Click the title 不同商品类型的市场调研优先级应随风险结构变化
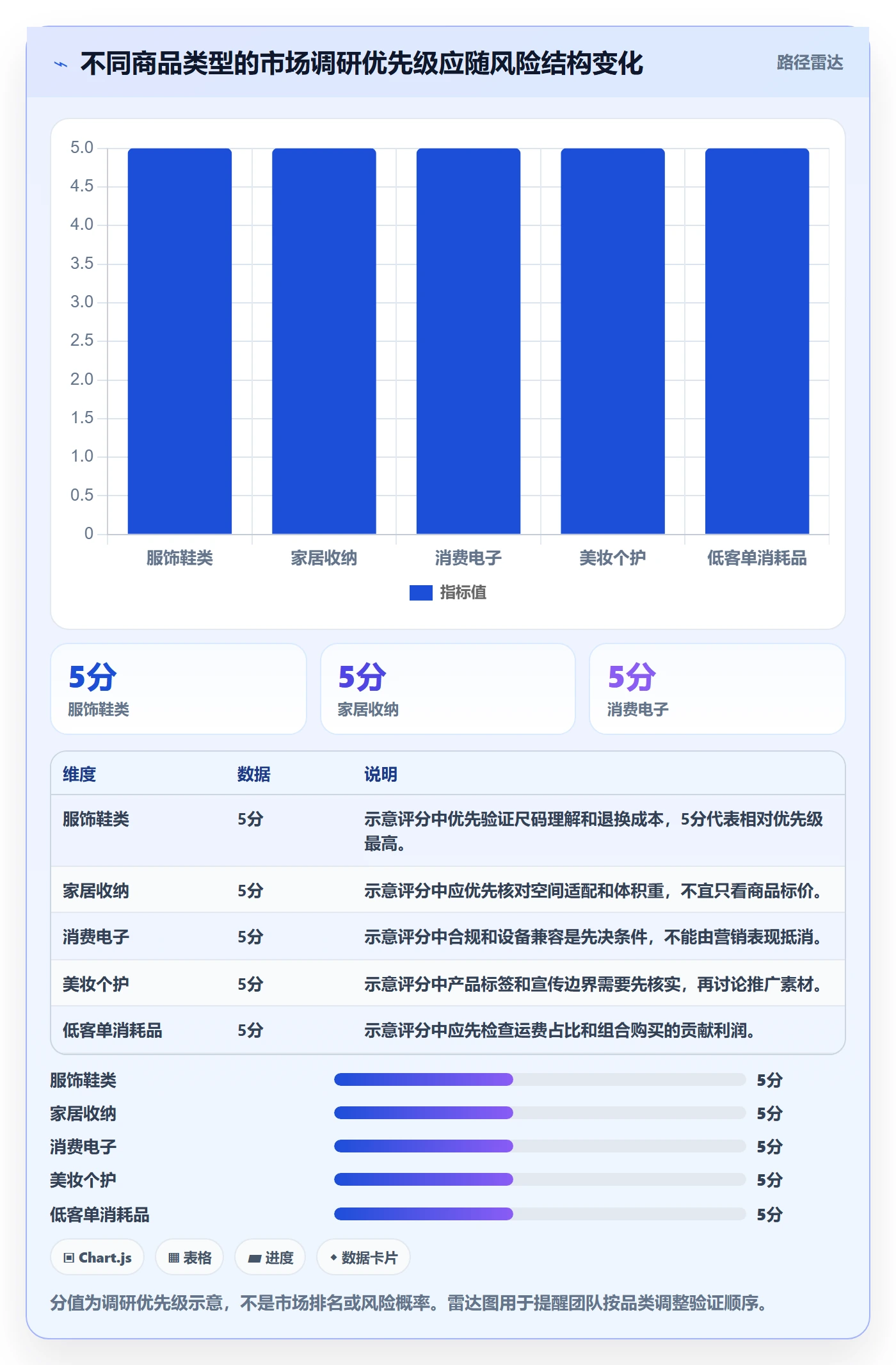Screen dimensions: 896x1365 pyautogui.click(x=362, y=63)
